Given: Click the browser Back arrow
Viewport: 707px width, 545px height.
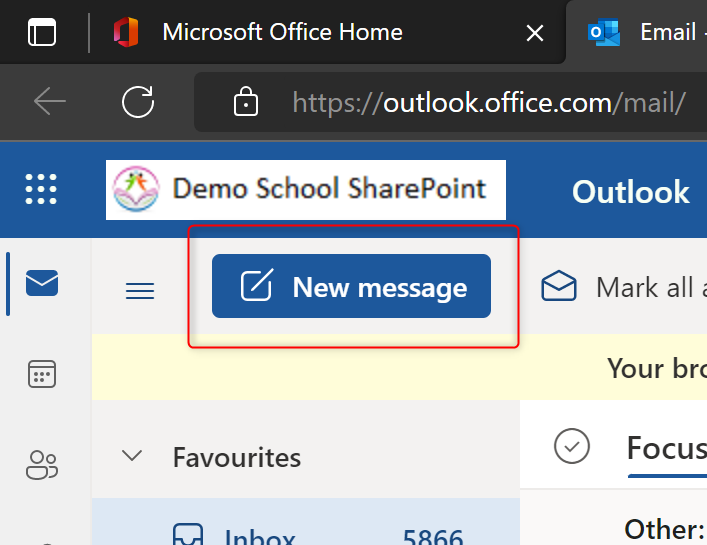Looking at the screenshot, I should [49, 101].
